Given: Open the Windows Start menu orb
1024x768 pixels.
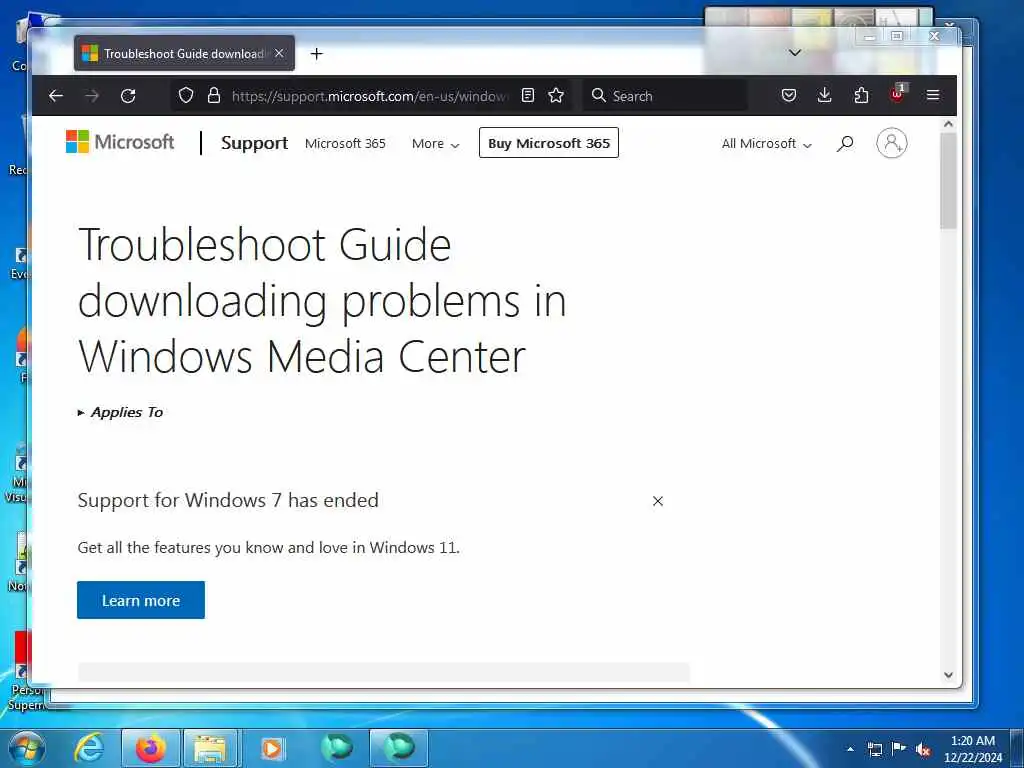Looking at the screenshot, I should pyautogui.click(x=27, y=748).
